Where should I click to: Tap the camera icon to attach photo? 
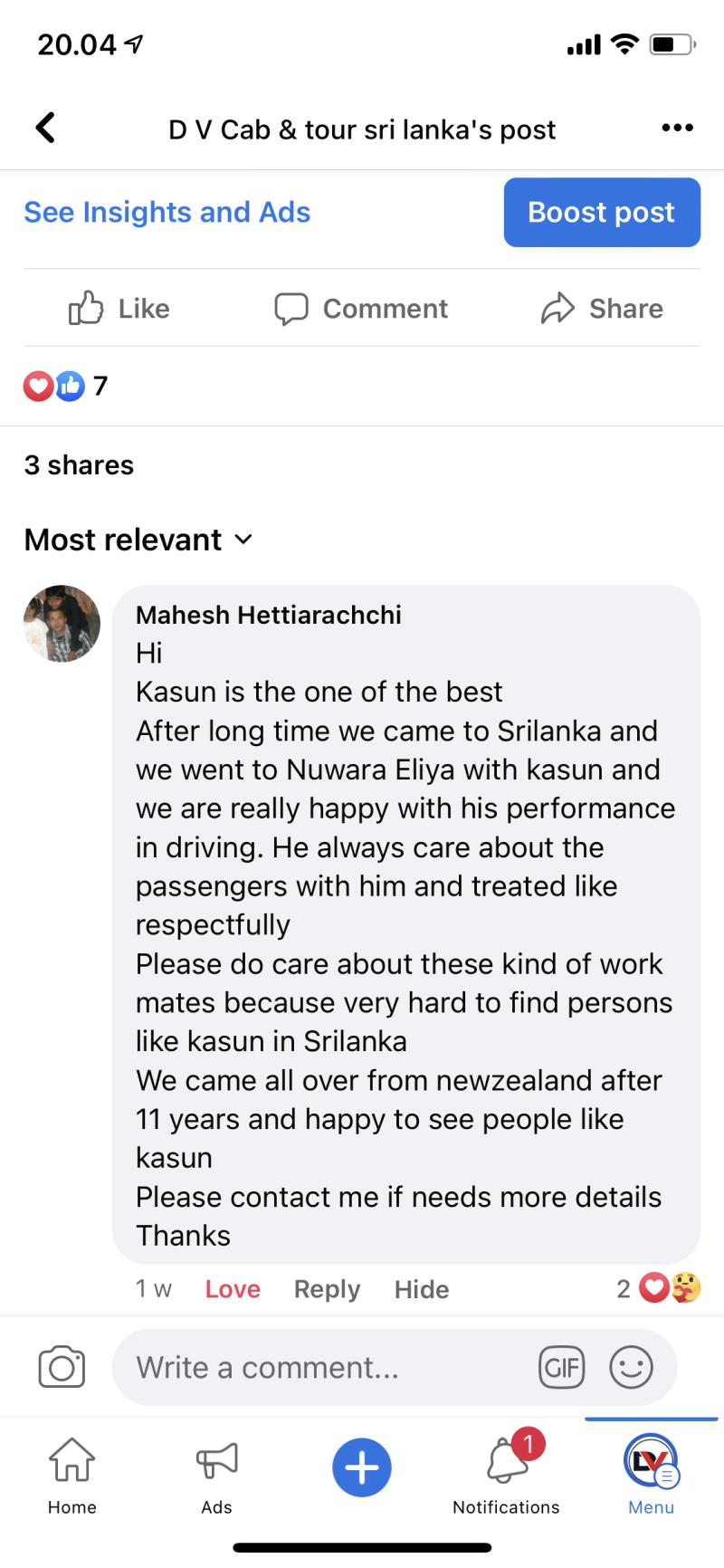click(62, 1367)
